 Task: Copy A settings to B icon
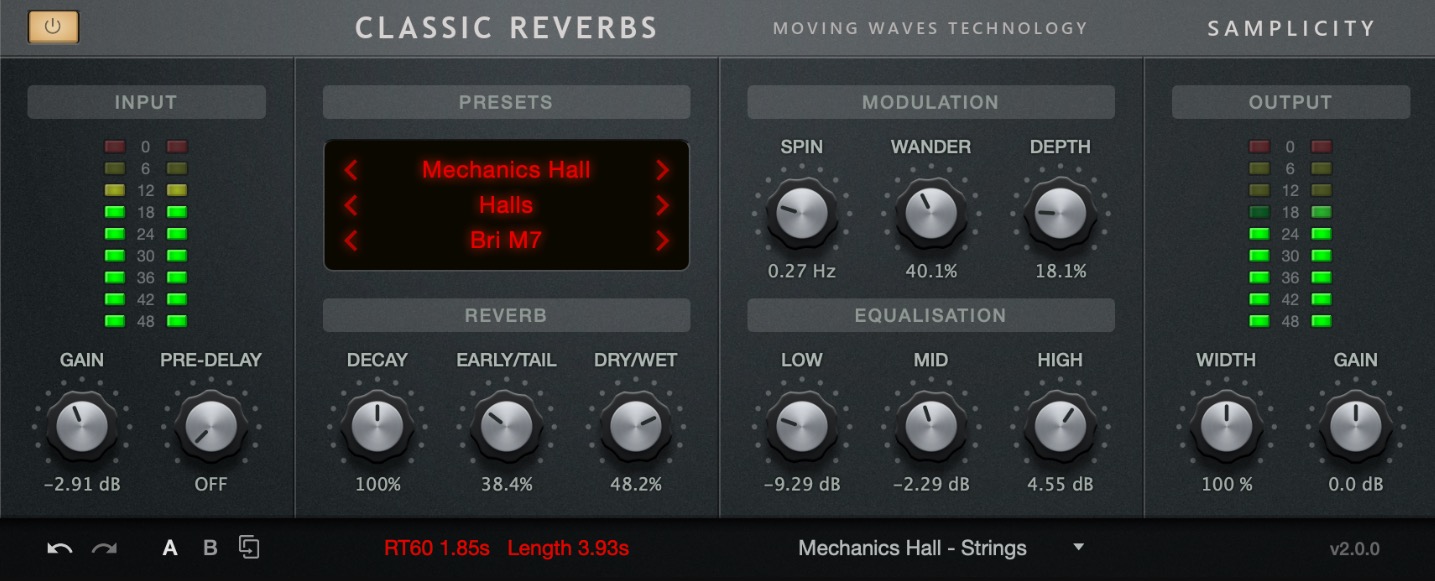pos(249,547)
